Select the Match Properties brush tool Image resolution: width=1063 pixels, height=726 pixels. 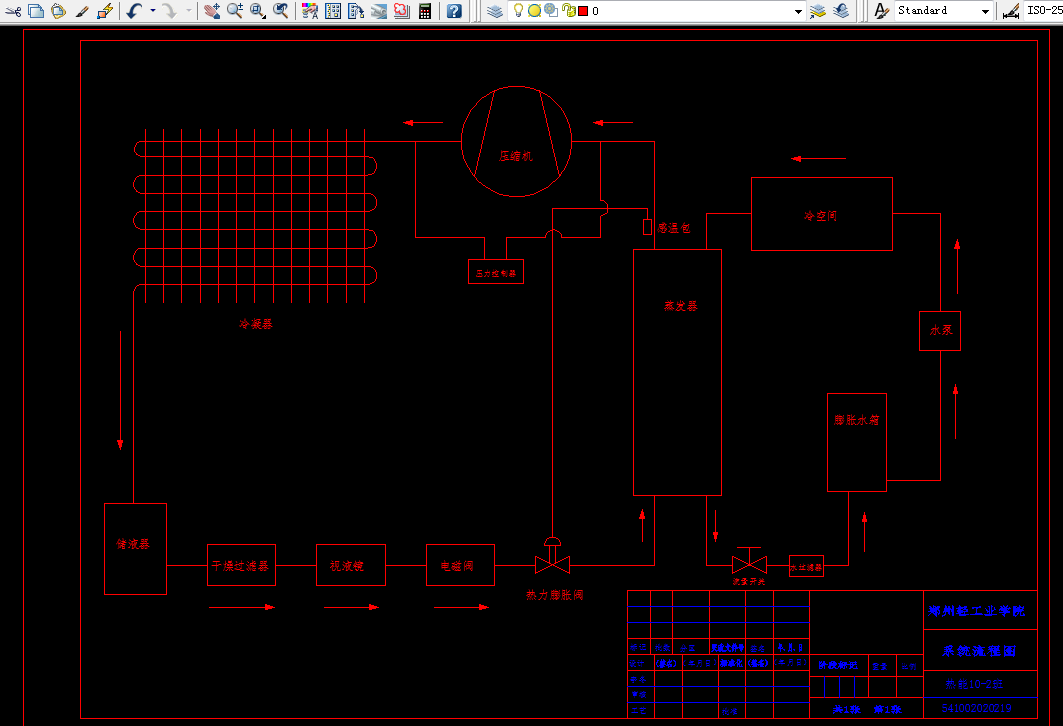(x=81, y=11)
